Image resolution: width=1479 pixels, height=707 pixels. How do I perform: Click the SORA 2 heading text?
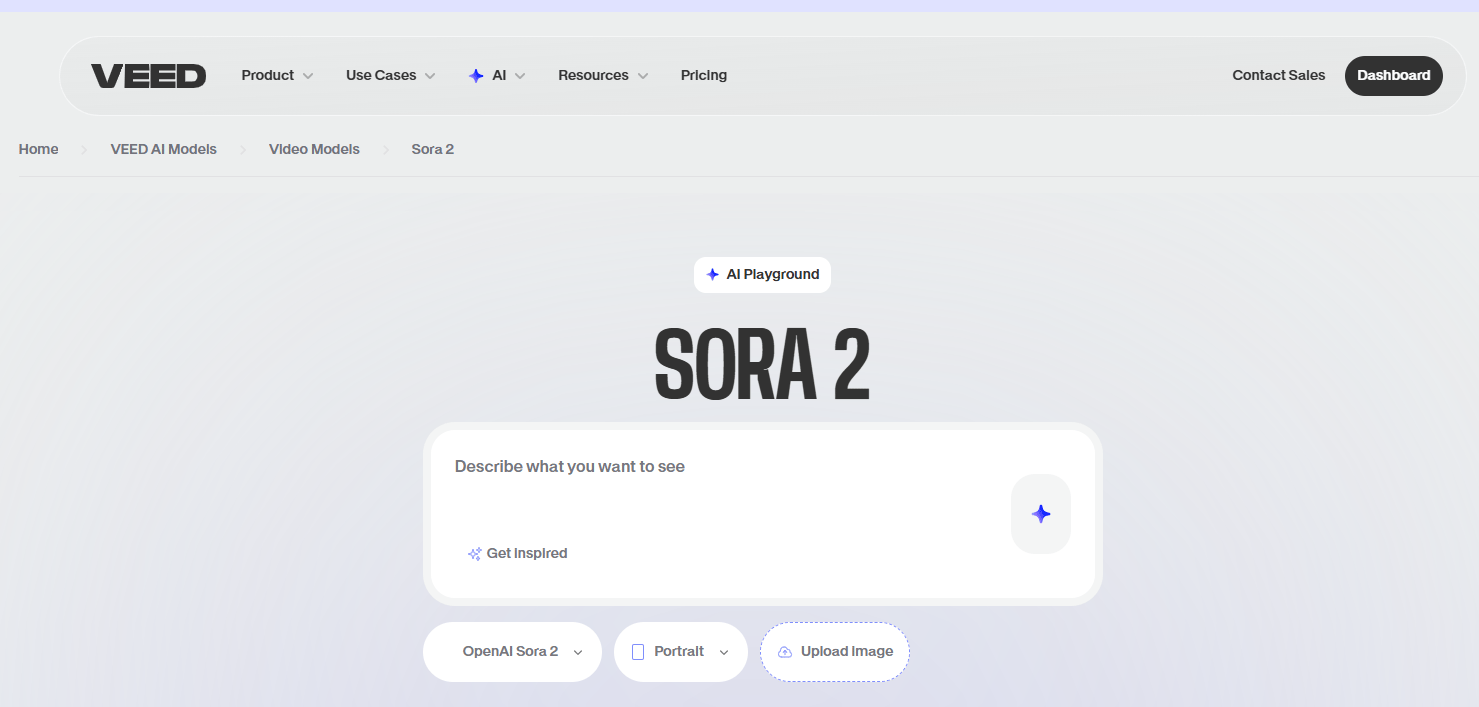coord(762,365)
